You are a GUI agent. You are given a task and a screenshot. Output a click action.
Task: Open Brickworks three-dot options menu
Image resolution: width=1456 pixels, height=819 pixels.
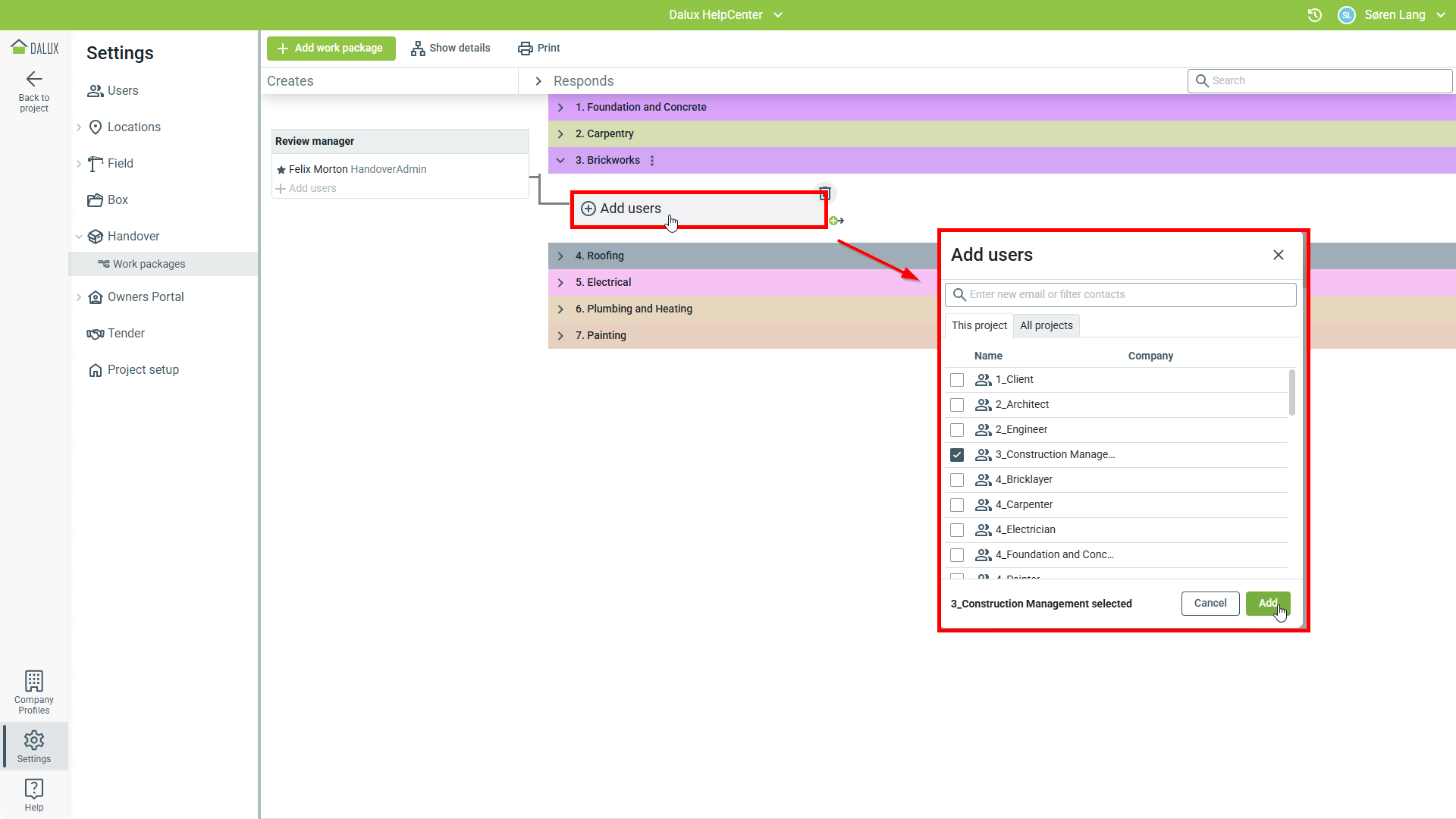coord(652,161)
